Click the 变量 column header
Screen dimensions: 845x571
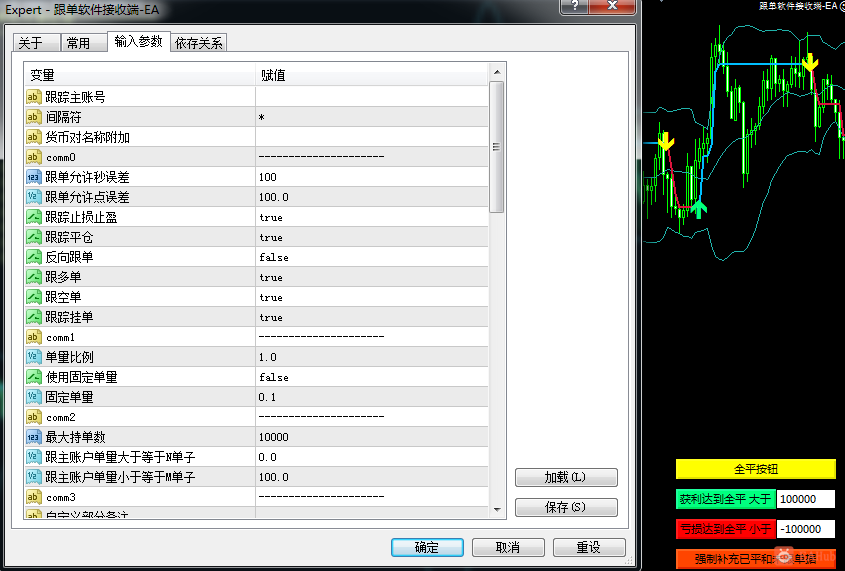[x=140, y=75]
